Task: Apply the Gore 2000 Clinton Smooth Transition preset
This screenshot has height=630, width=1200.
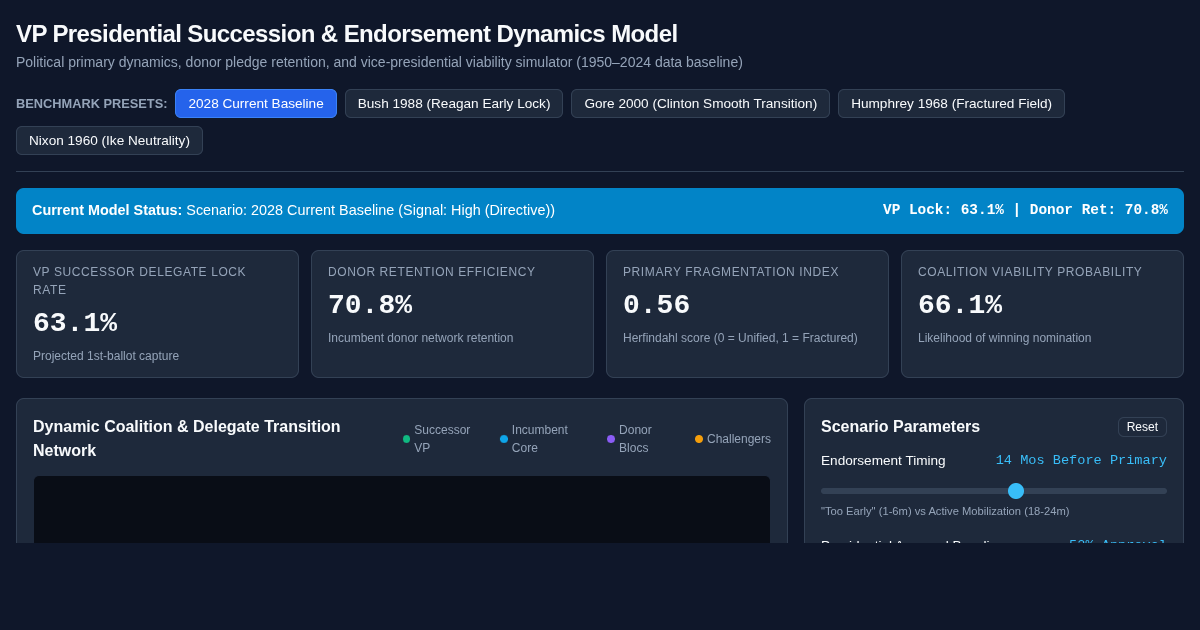Action: [701, 104]
